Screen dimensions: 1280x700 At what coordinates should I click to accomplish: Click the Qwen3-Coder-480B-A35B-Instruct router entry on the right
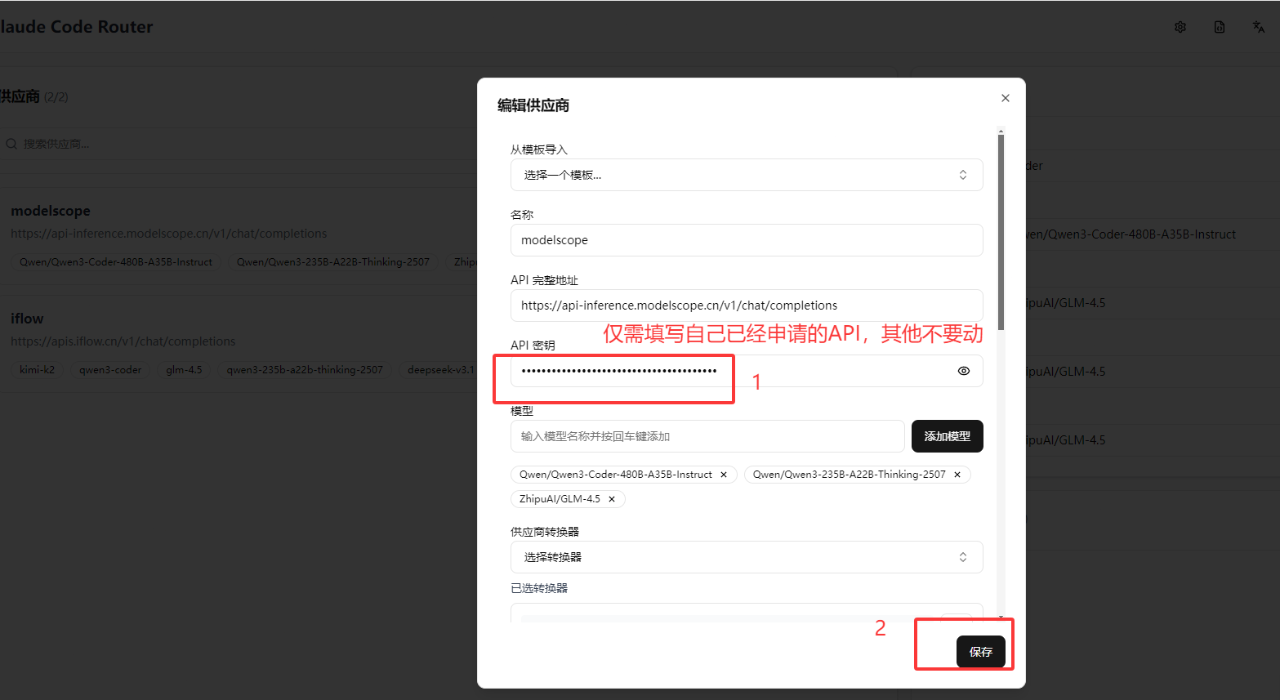click(x=1130, y=234)
